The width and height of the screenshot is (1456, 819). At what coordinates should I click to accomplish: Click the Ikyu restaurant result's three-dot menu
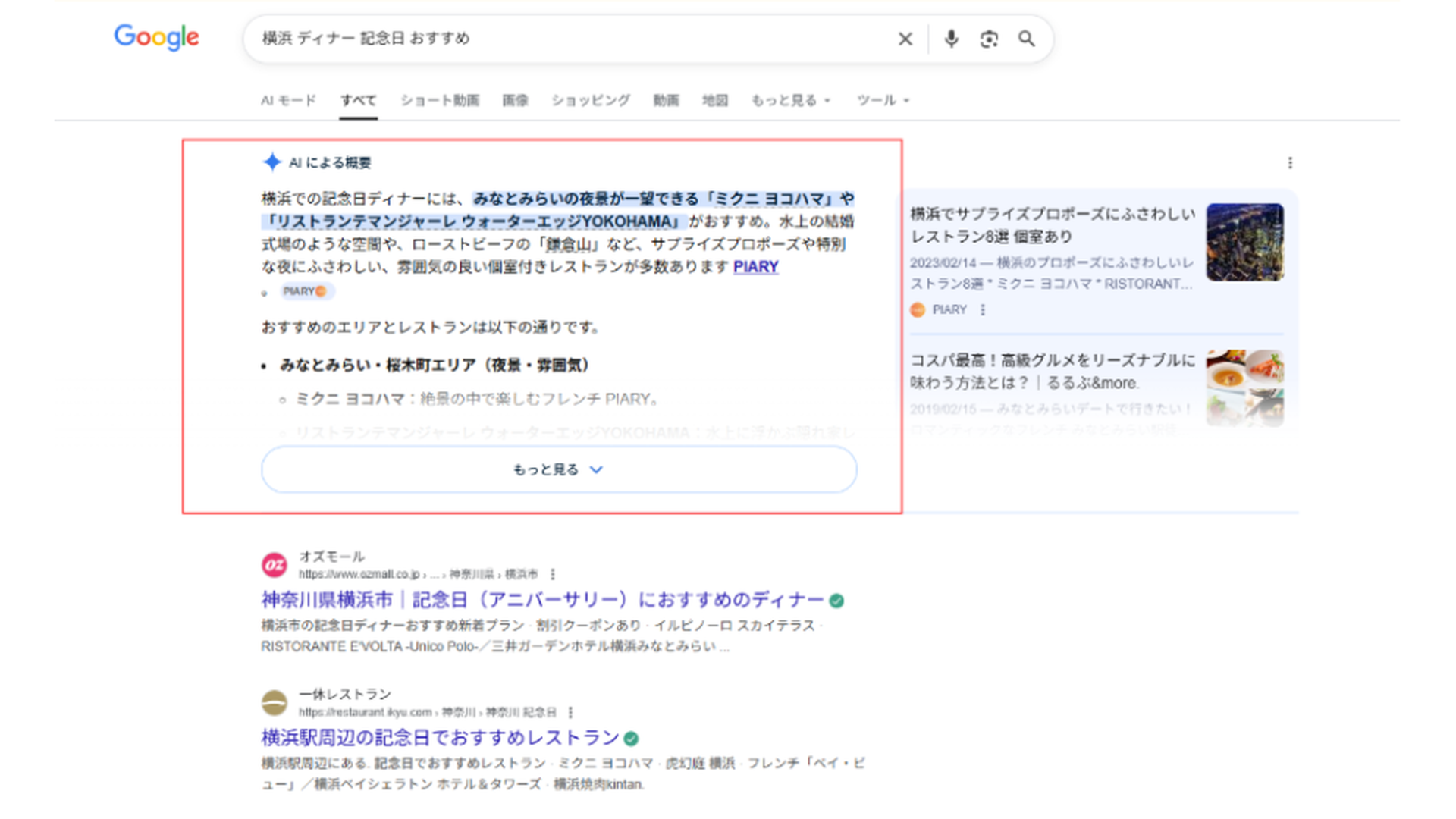point(570,712)
